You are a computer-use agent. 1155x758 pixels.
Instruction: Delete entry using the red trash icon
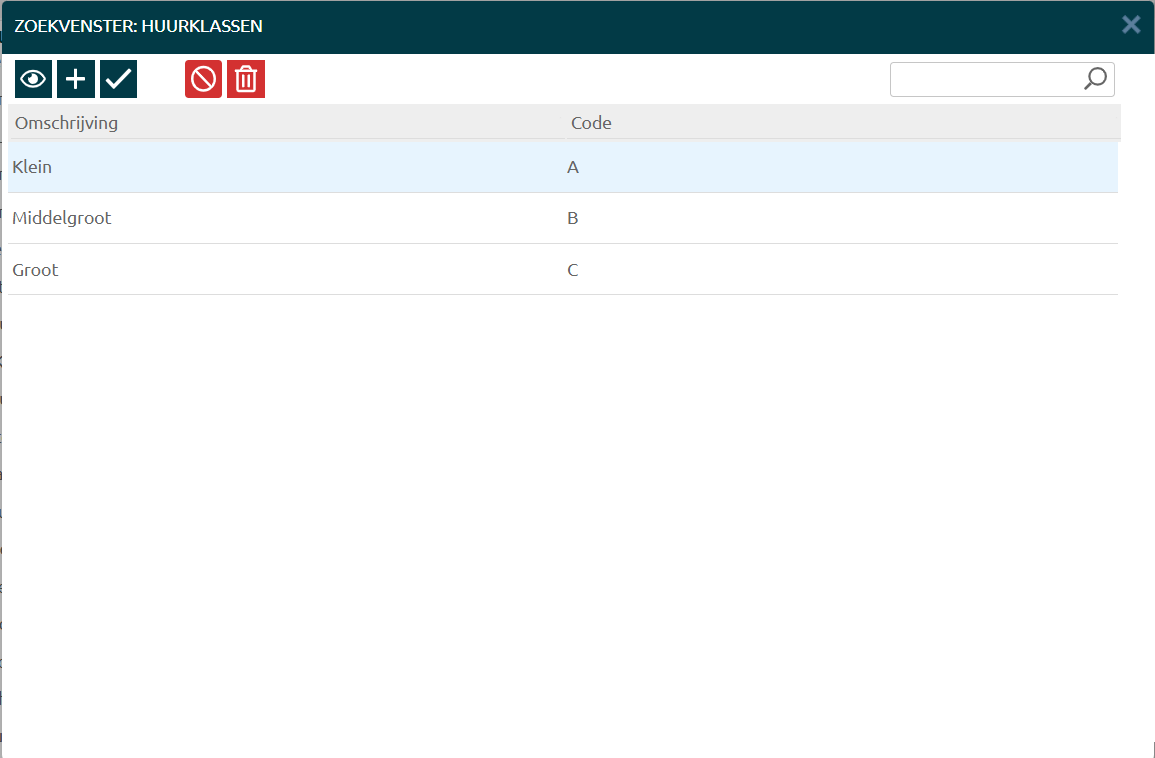click(246, 80)
